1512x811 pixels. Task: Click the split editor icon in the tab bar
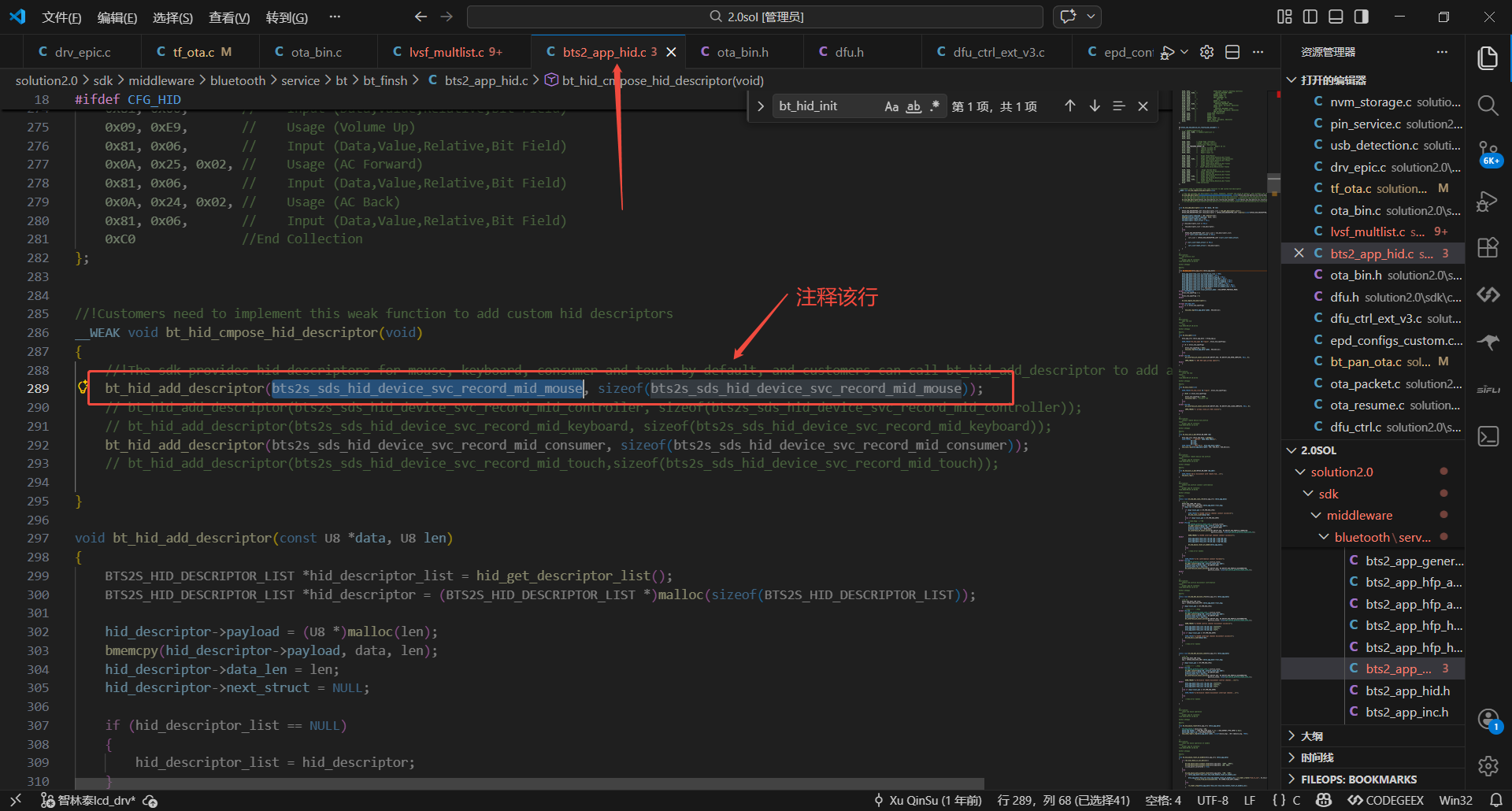click(1232, 52)
